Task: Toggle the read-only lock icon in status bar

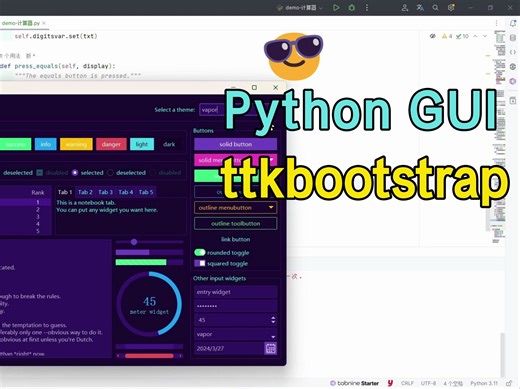Action: (509, 383)
